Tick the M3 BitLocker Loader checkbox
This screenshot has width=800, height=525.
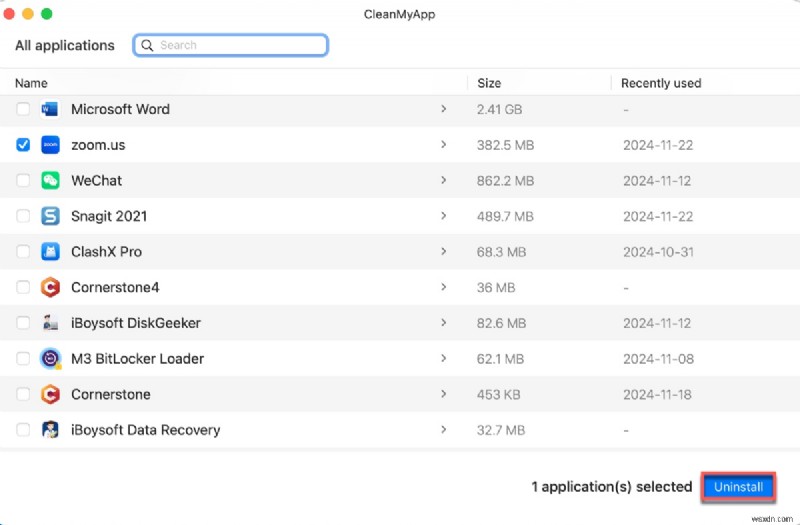pyautogui.click(x=23, y=359)
